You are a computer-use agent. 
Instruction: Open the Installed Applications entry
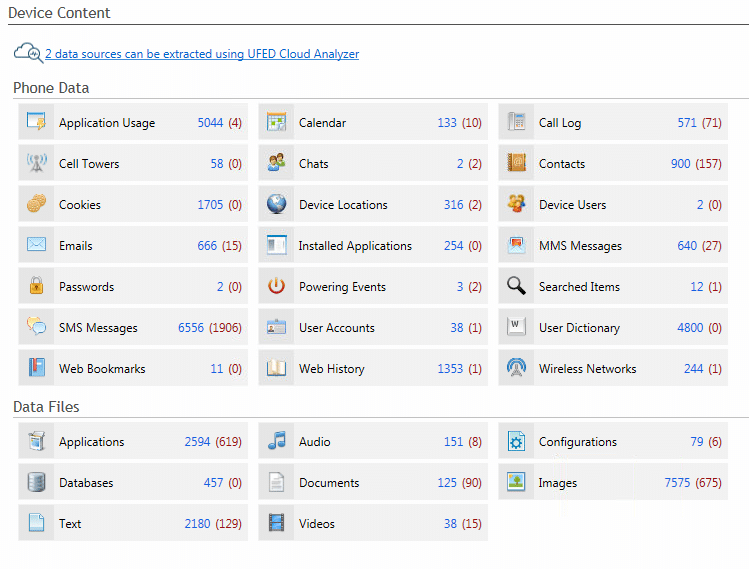(x=355, y=246)
